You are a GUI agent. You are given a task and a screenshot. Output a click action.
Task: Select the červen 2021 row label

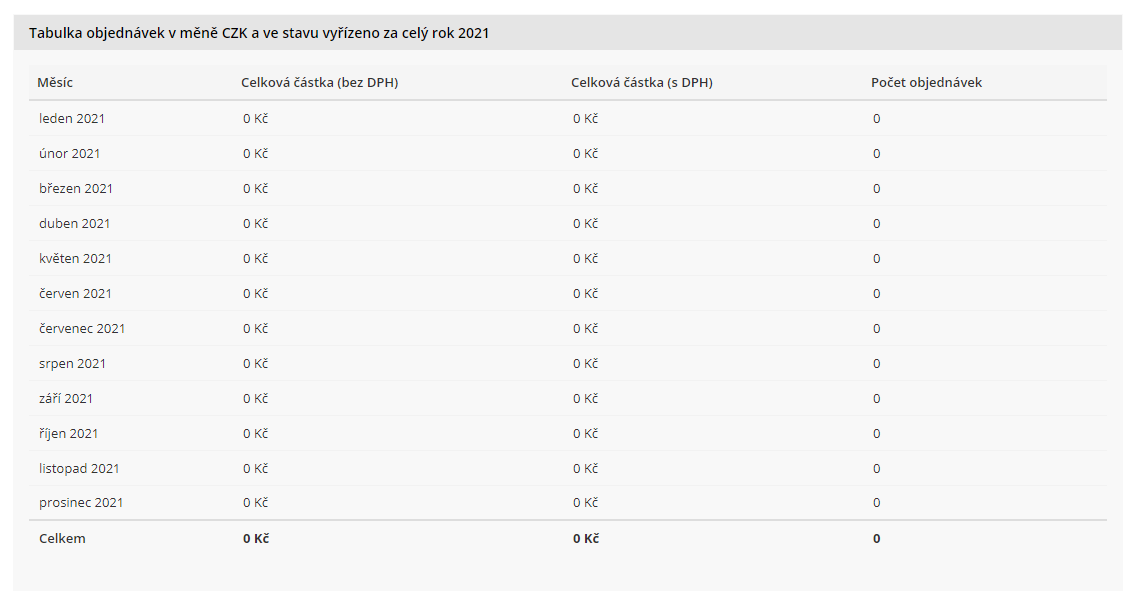click(76, 294)
